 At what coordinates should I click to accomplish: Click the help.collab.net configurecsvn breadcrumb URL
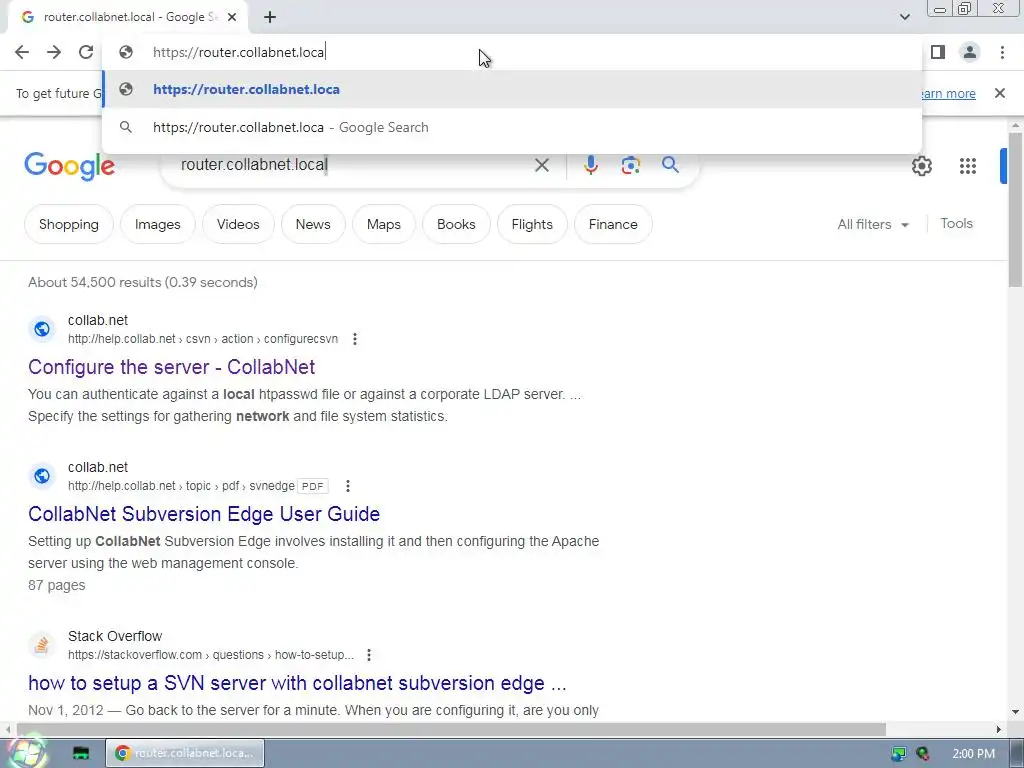[203, 339]
